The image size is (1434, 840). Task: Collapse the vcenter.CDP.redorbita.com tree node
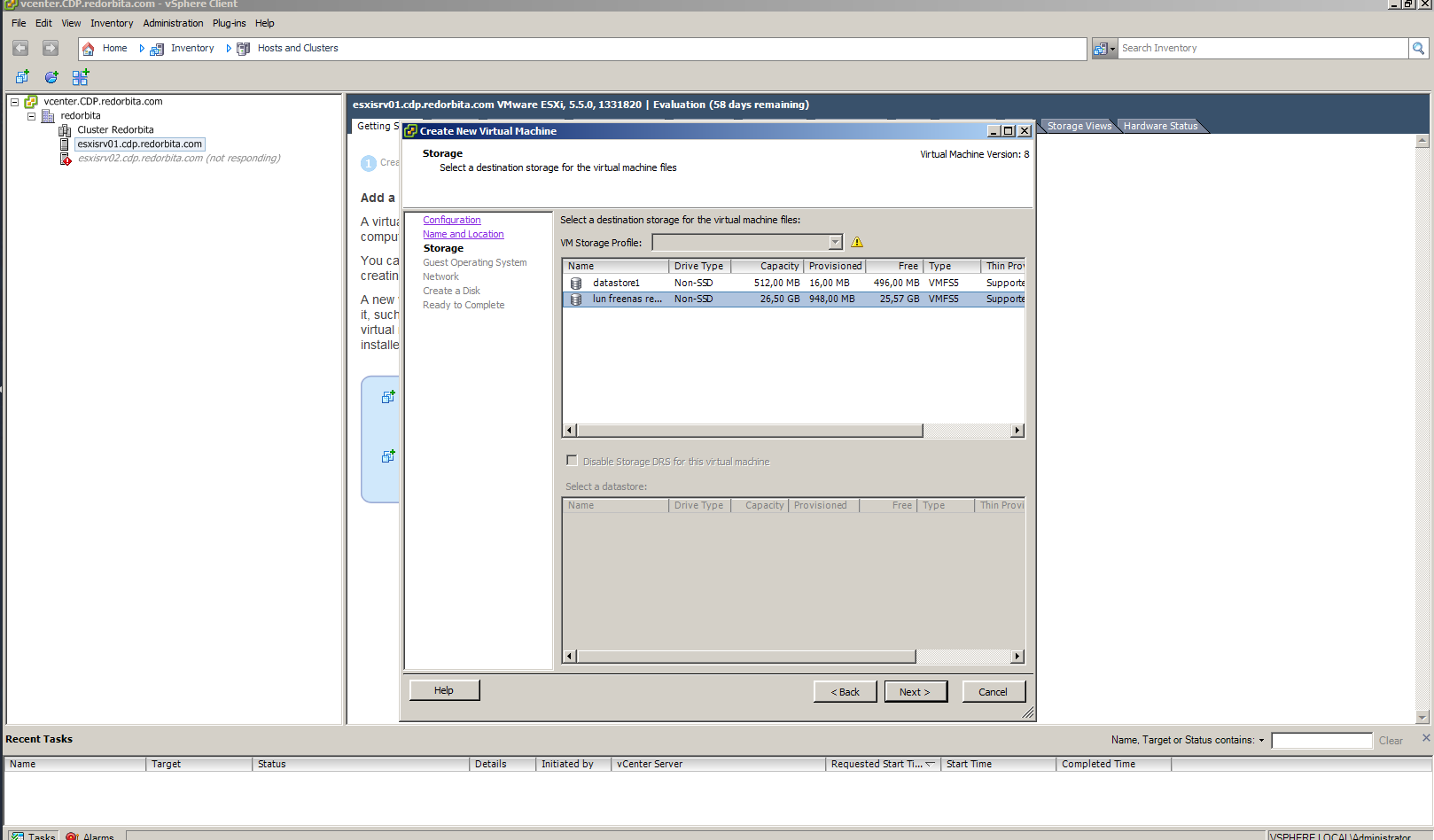click(x=14, y=102)
